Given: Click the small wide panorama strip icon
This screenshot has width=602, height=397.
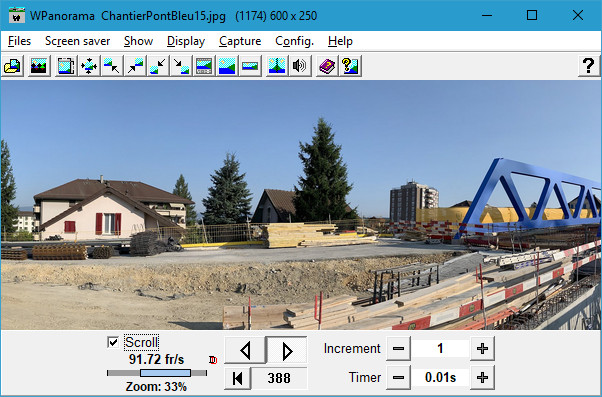Looking at the screenshot, I should coord(250,66).
